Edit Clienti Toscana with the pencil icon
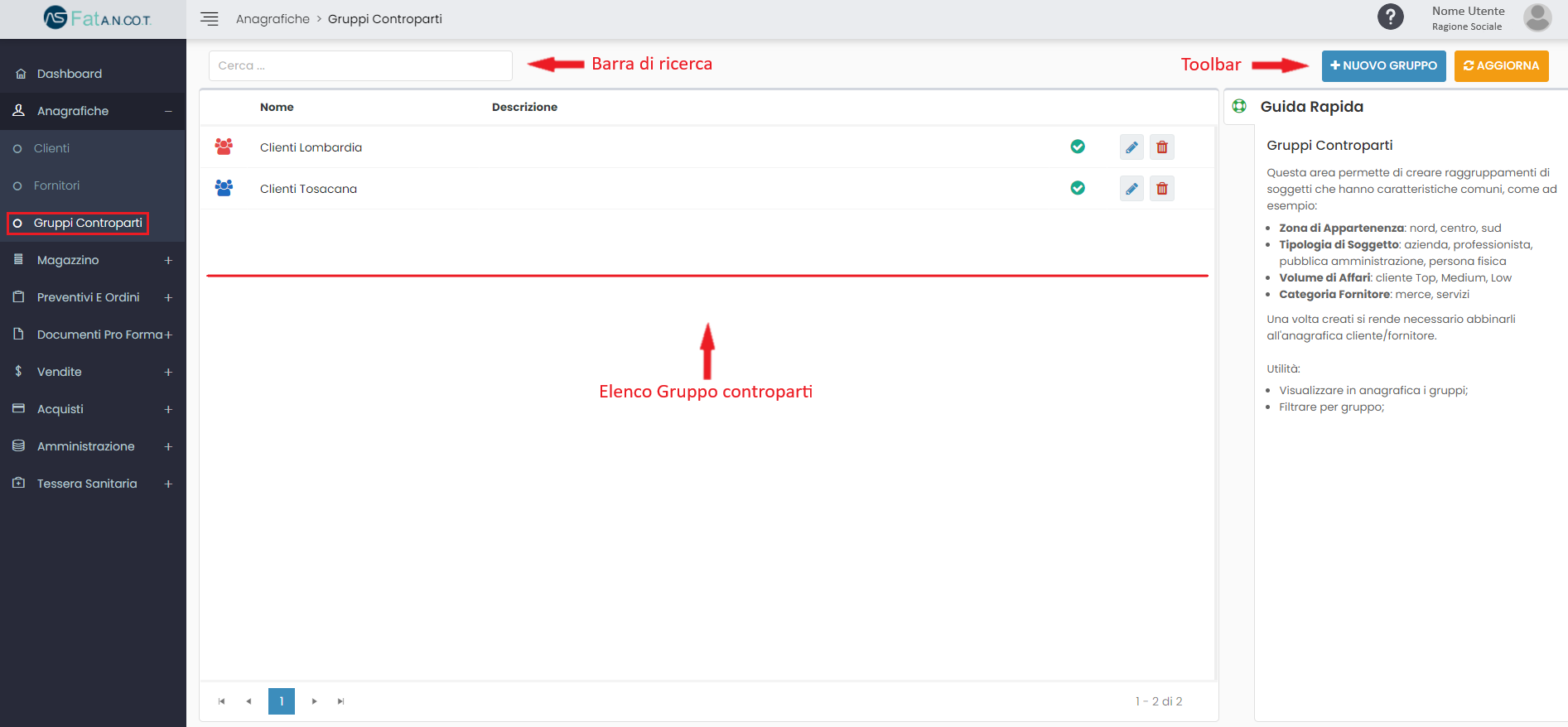Viewport: 1568px width, 727px height. pyautogui.click(x=1131, y=188)
